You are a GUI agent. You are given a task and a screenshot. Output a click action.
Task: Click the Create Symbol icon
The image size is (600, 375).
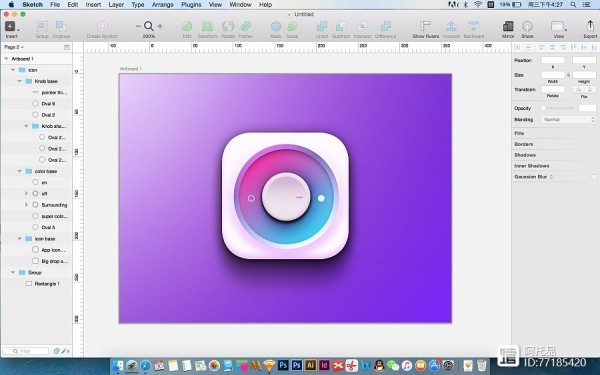coord(102,26)
